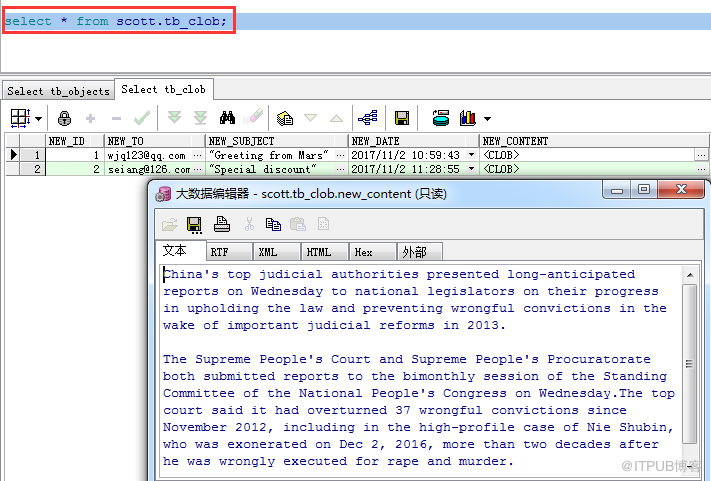Image resolution: width=711 pixels, height=481 pixels.
Task: Click the save results floppy icon
Action: 402,118
